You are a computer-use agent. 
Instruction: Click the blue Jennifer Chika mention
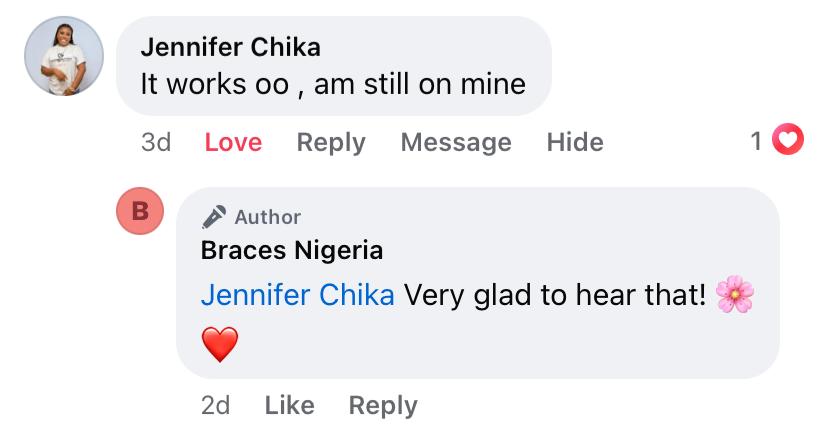pos(298,296)
